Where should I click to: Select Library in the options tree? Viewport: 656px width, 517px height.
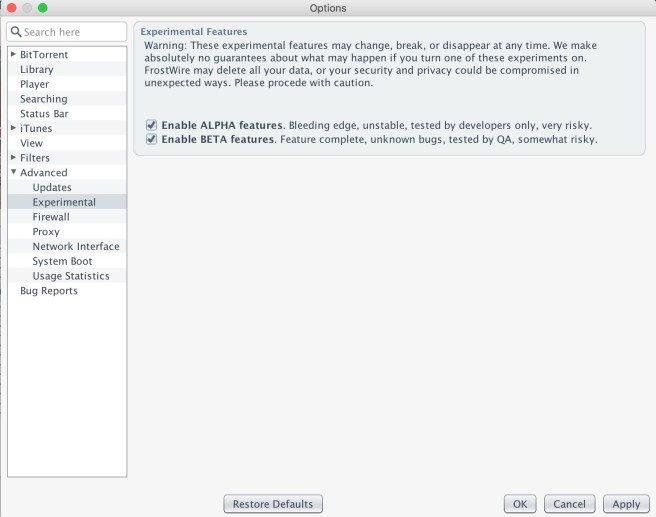pyautogui.click(x=37, y=69)
